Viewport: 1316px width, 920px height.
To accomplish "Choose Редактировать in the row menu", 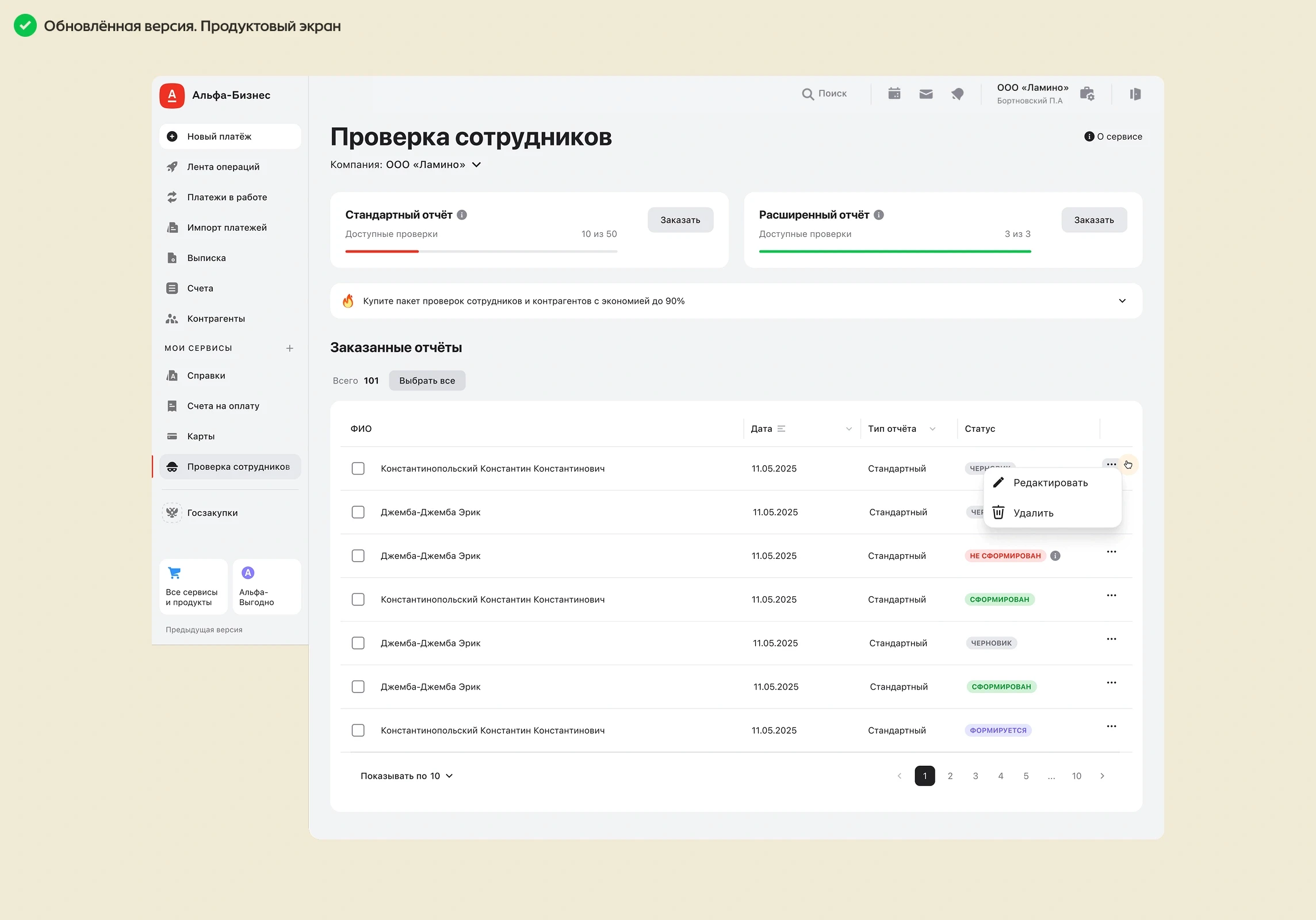I will tap(1053, 482).
